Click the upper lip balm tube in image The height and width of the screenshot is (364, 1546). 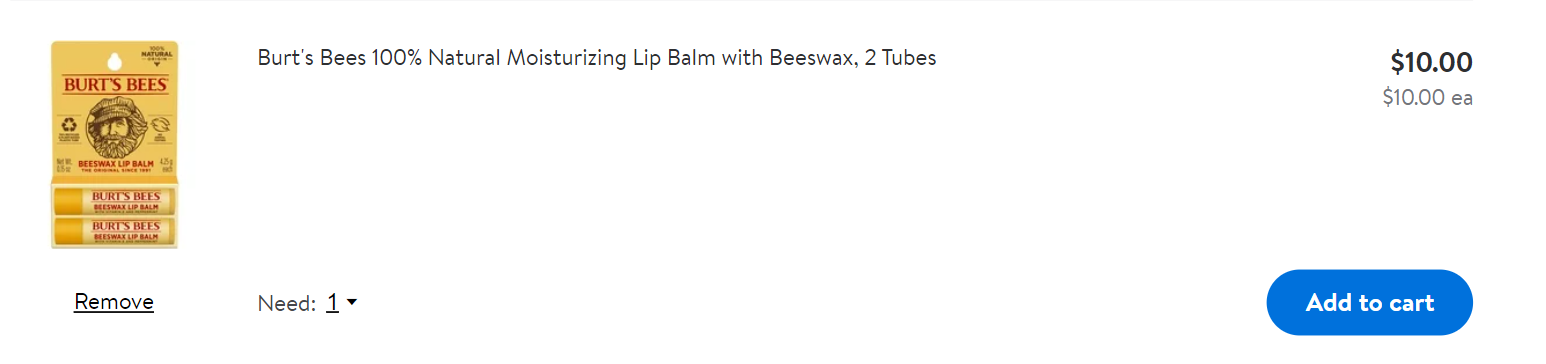coord(113,199)
